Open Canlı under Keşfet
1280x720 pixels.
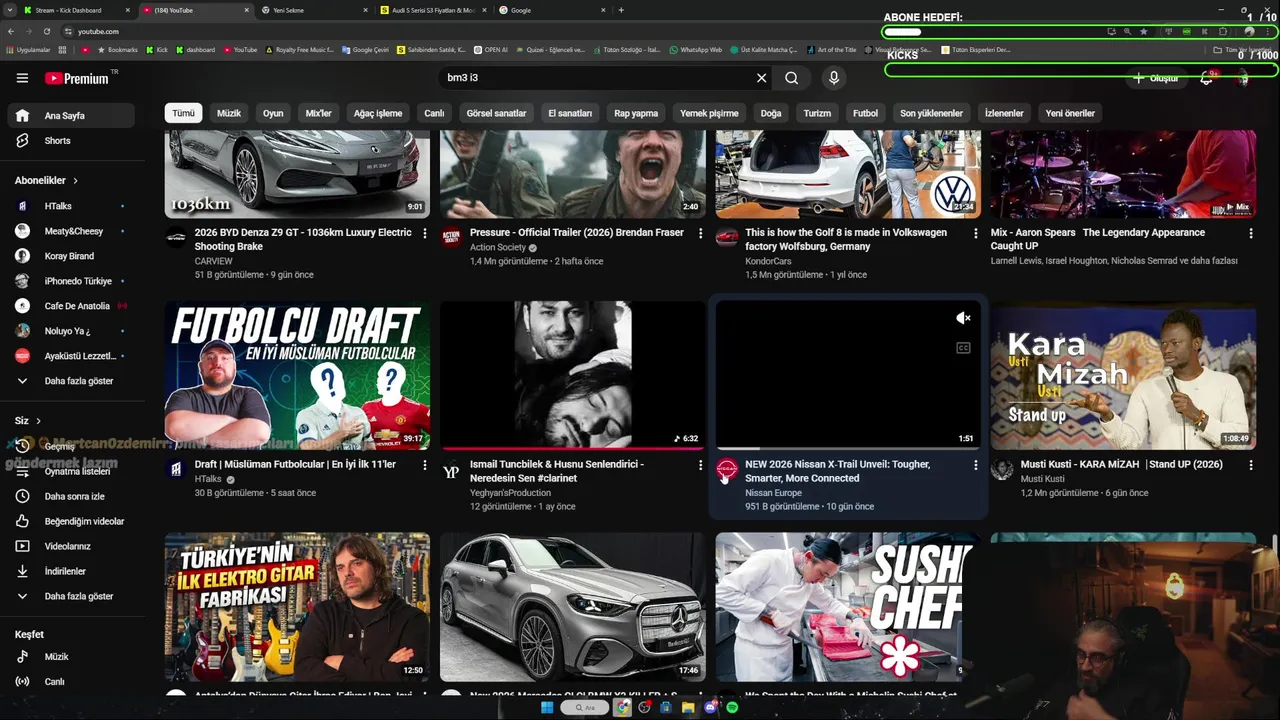(69, 682)
